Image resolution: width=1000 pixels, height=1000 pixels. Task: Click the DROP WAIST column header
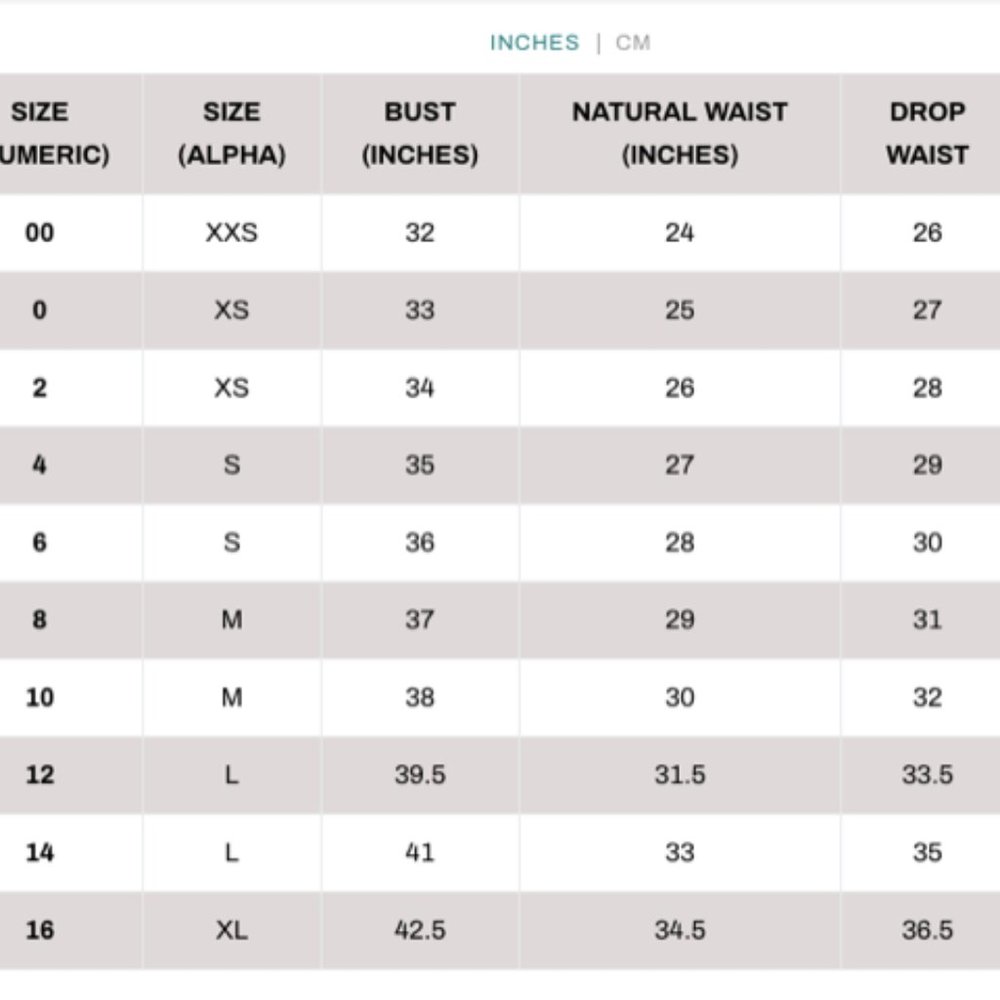927,133
